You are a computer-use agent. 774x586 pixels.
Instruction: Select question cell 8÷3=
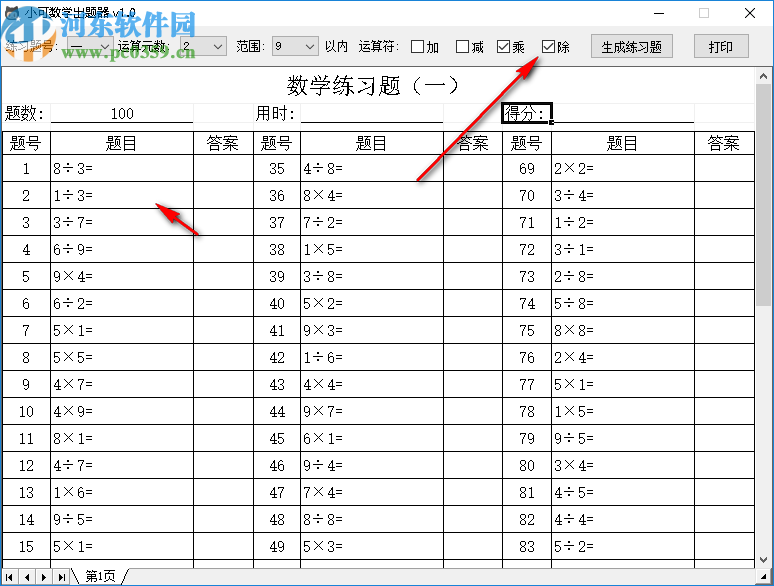(x=122, y=168)
